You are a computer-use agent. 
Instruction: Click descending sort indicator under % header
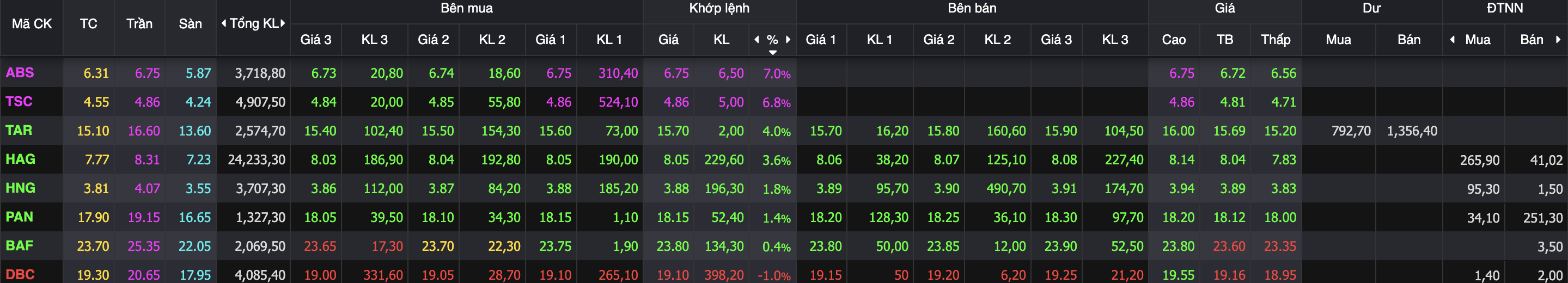772,52
